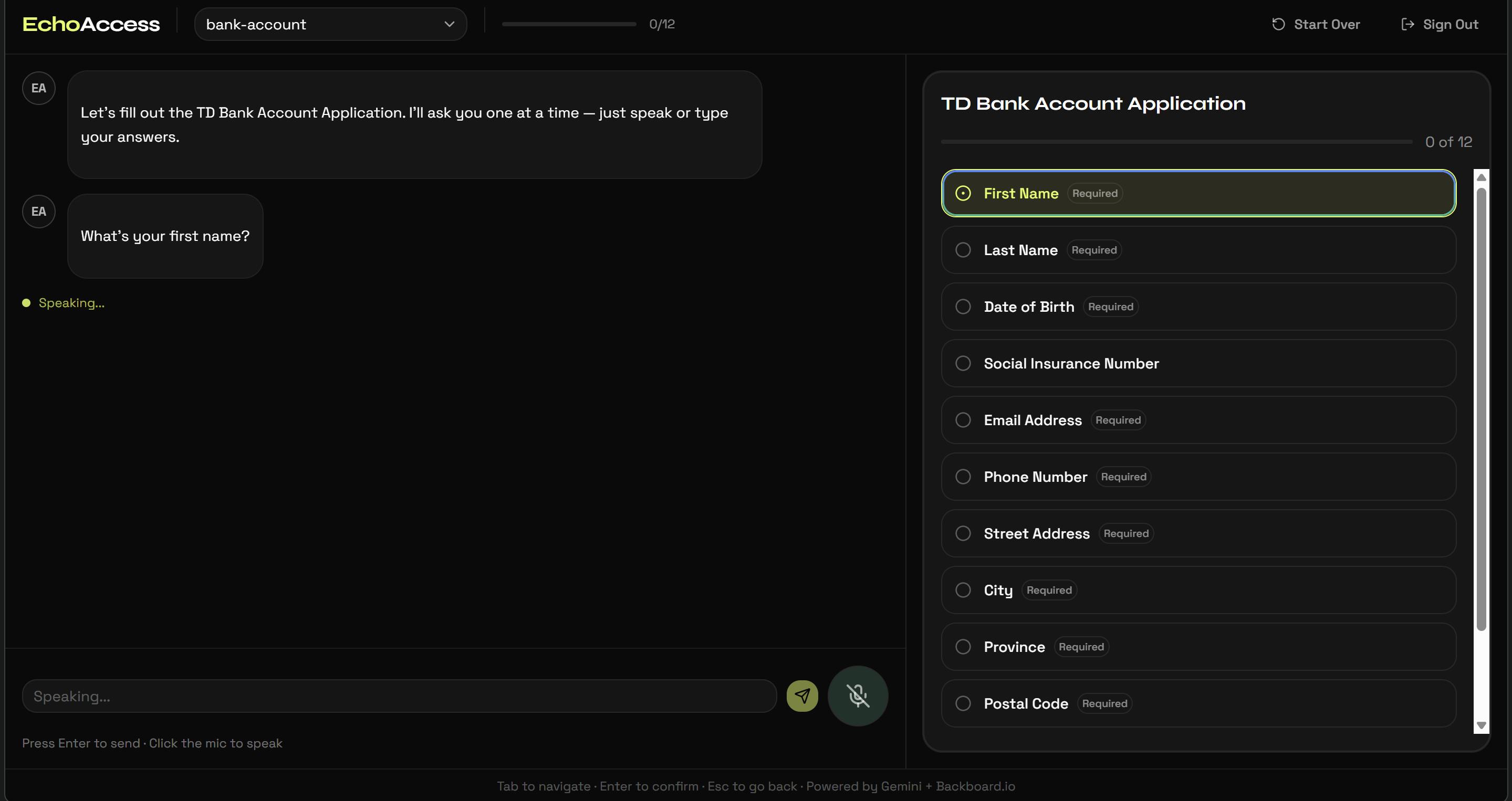Viewport: 1512px width, 801px height.
Task: Select the Last Name radio circle
Action: (x=963, y=250)
